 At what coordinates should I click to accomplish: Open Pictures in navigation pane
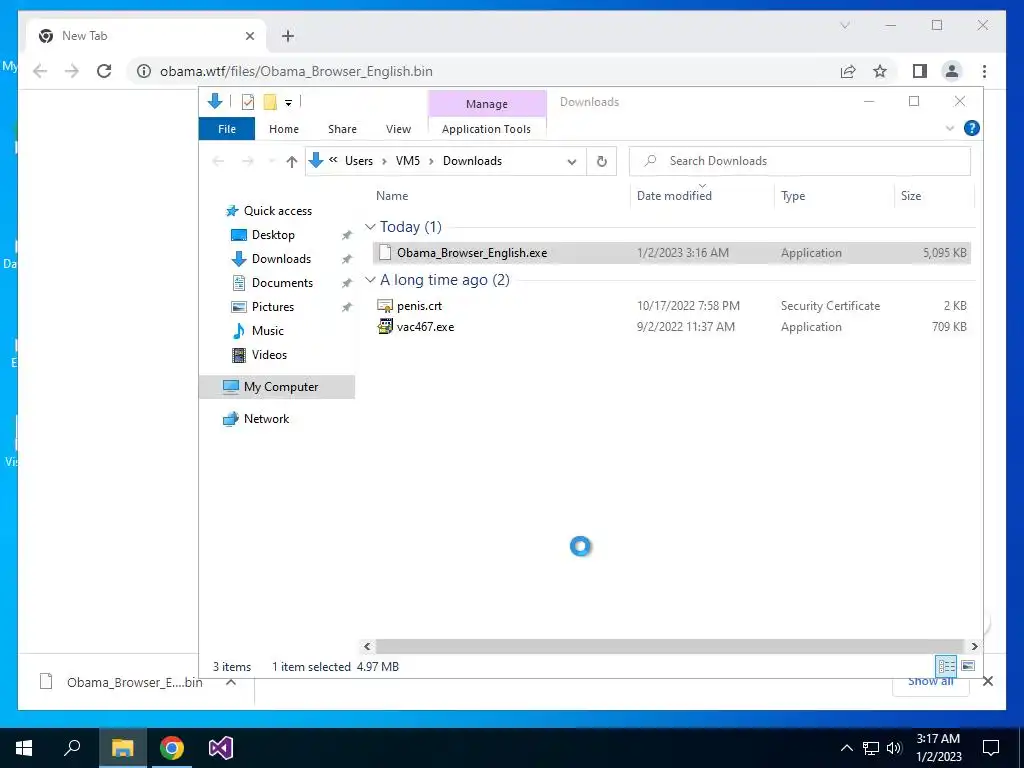click(272, 306)
